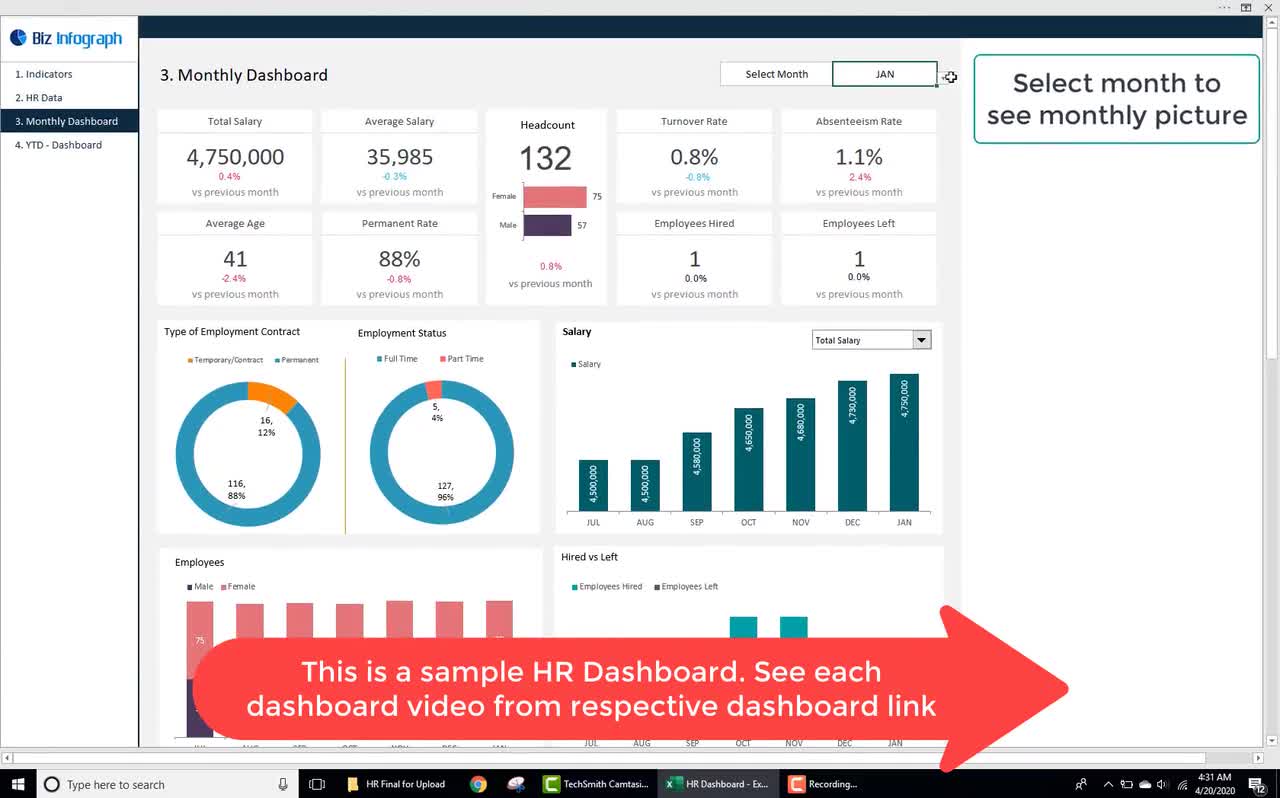Viewport: 1280px width, 798px height.
Task: Open the Total Salary dropdown
Action: click(920, 339)
